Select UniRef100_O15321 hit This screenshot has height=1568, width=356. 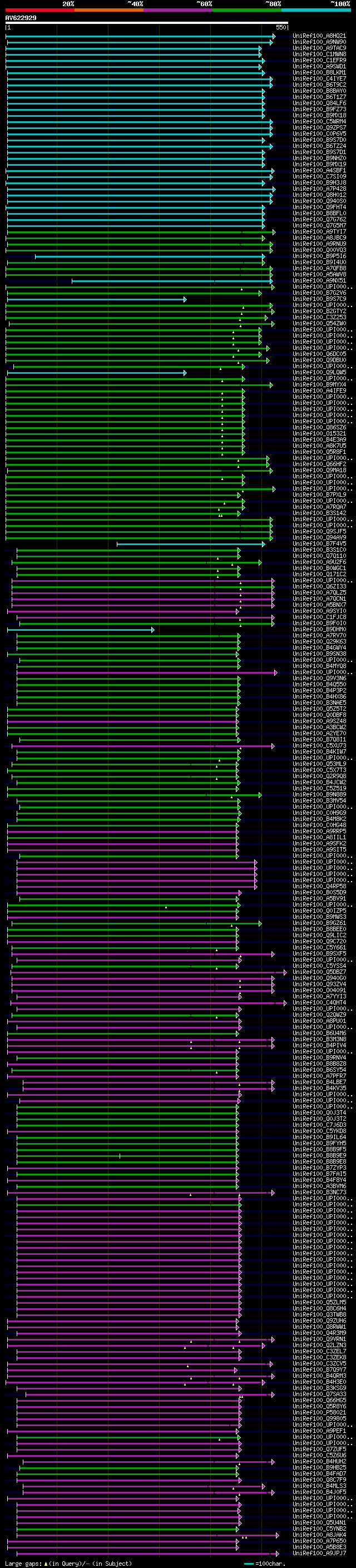319,433
